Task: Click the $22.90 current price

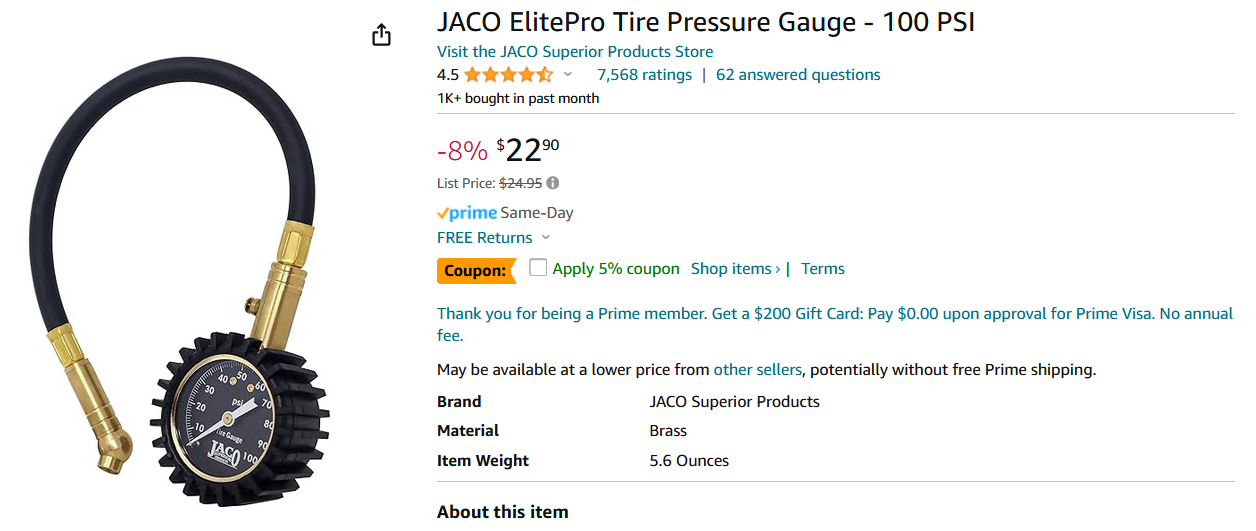Action: point(528,150)
